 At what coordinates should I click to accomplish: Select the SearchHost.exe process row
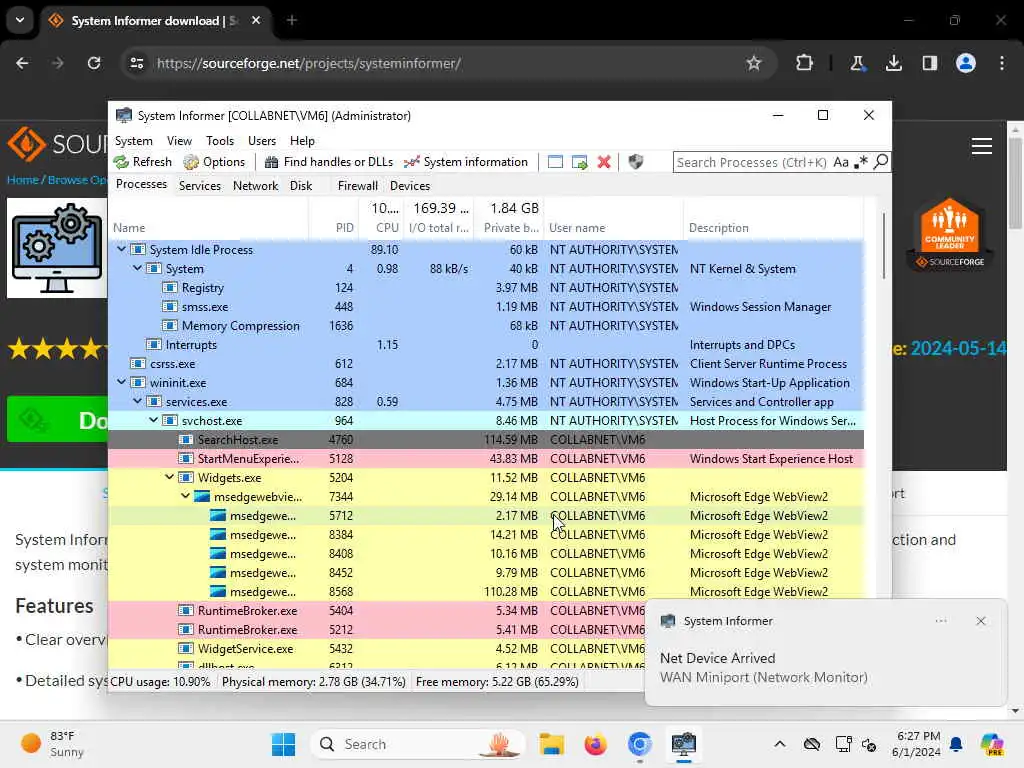486,440
